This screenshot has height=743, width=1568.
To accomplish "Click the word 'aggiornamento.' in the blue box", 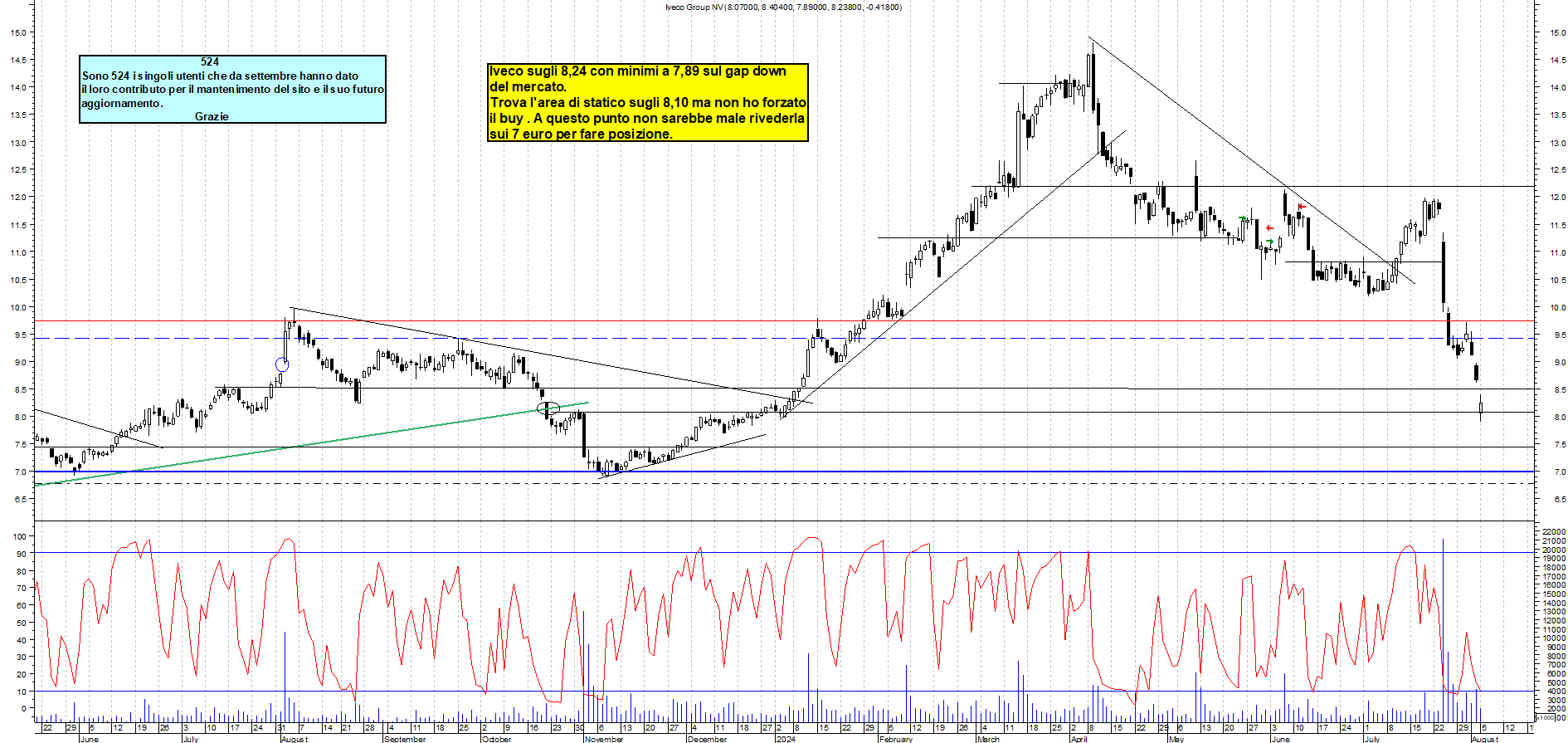I will [x=122, y=103].
